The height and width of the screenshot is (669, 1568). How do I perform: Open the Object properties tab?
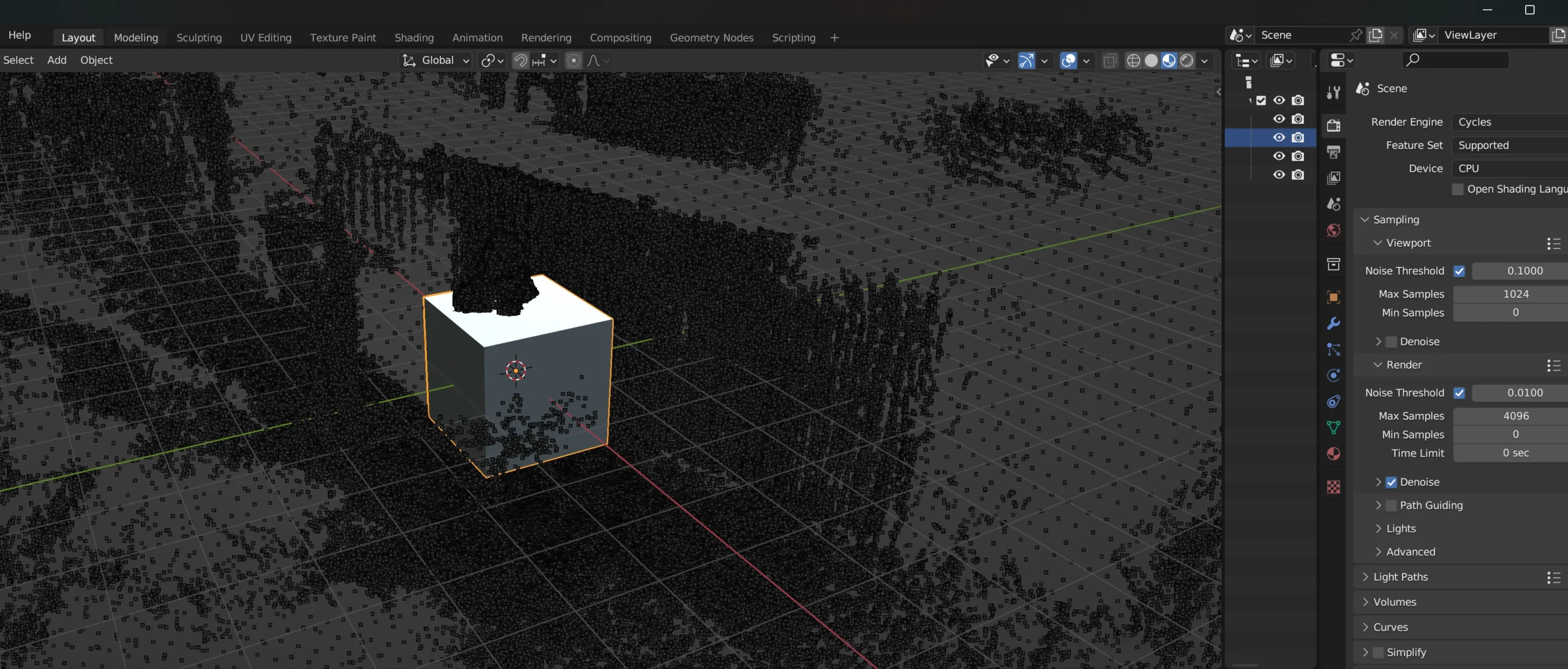(x=1333, y=297)
